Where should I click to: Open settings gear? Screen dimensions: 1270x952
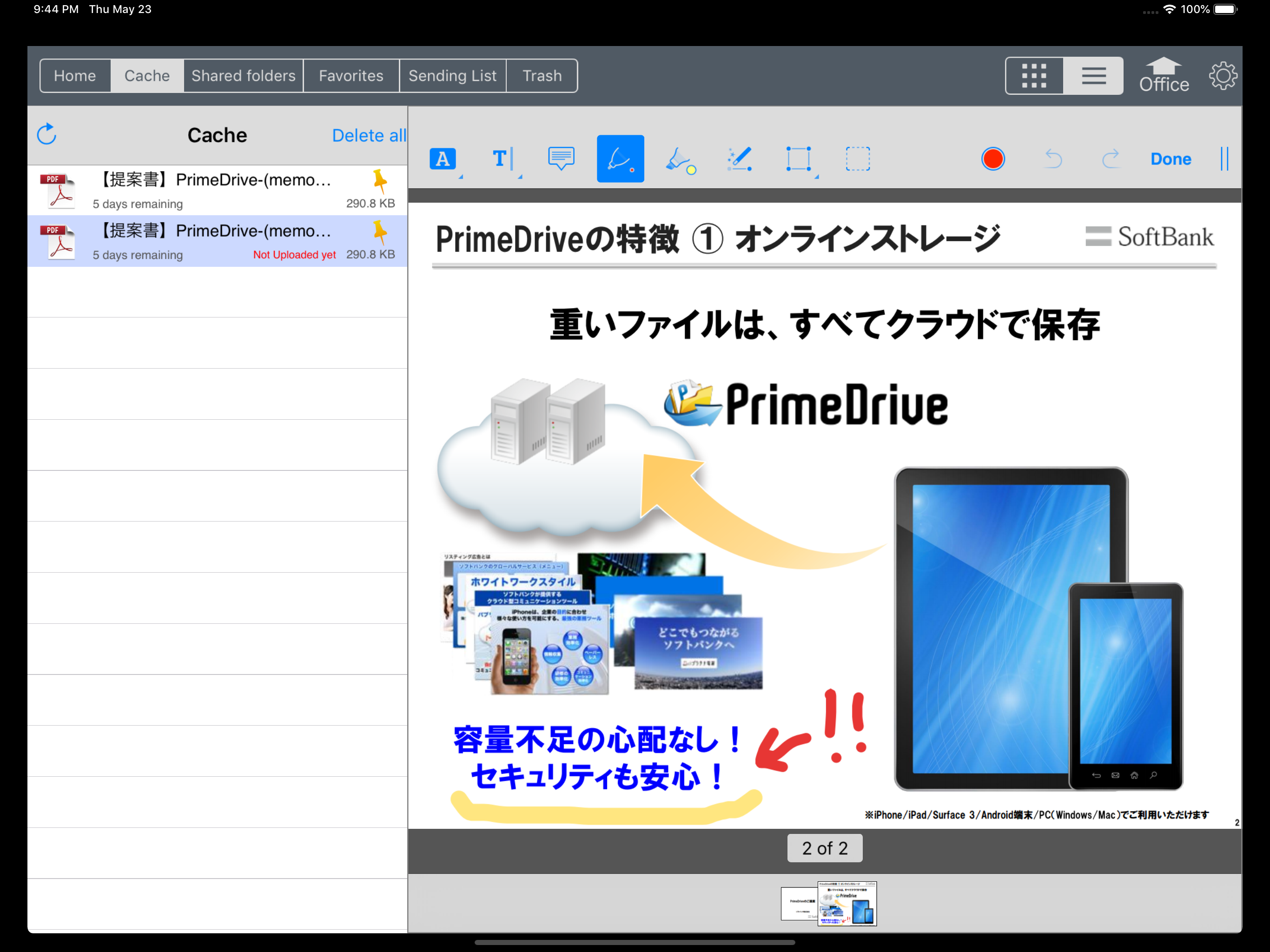point(1223,76)
